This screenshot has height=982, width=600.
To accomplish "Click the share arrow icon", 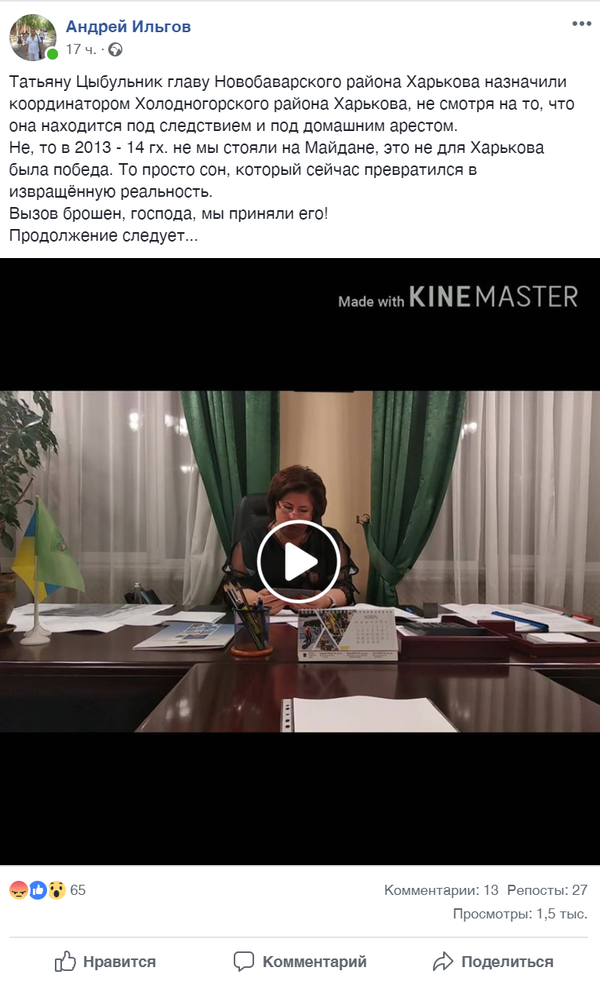I will [x=443, y=961].
